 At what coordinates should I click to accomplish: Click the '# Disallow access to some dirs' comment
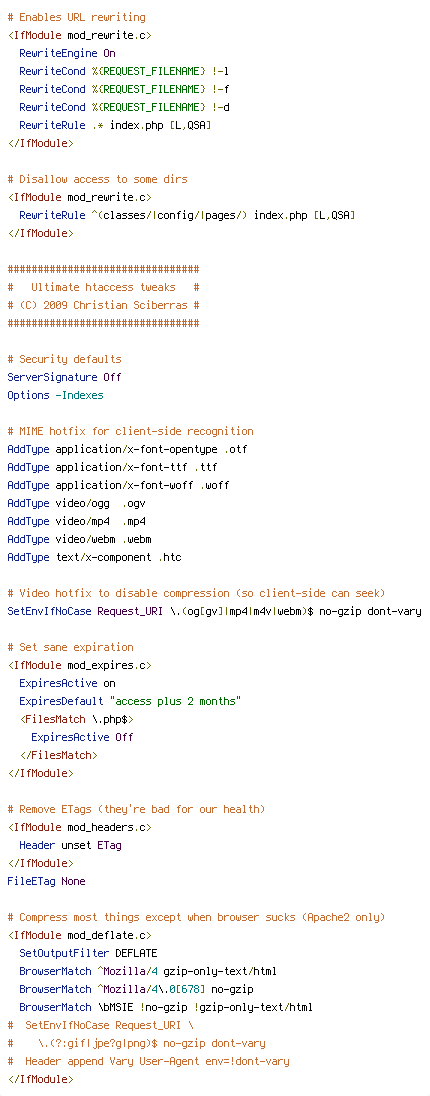(97, 180)
